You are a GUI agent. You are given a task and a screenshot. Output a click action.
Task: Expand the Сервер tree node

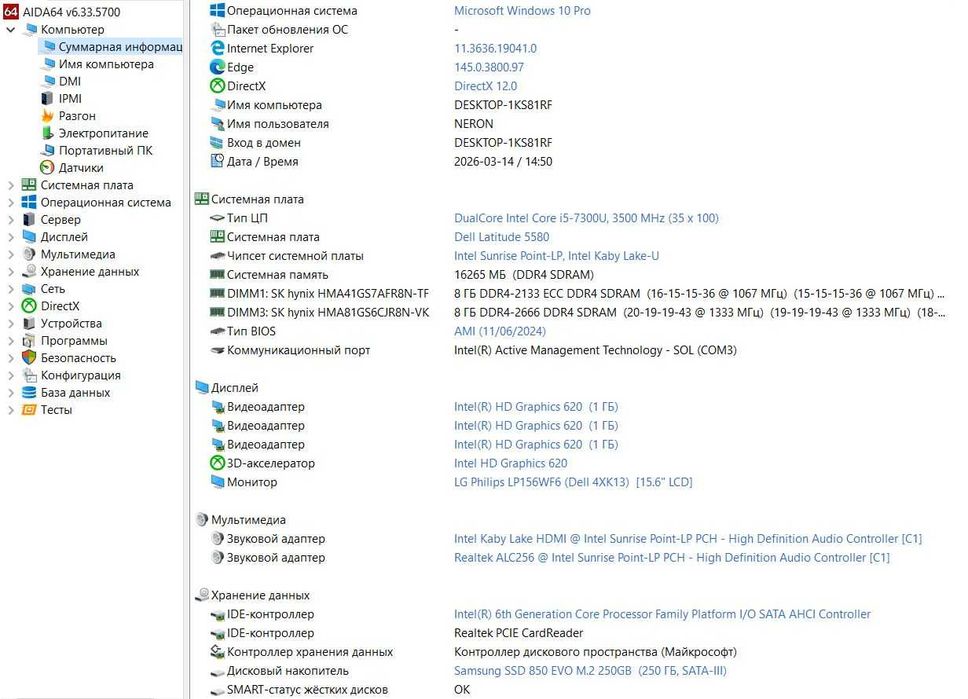(10, 219)
